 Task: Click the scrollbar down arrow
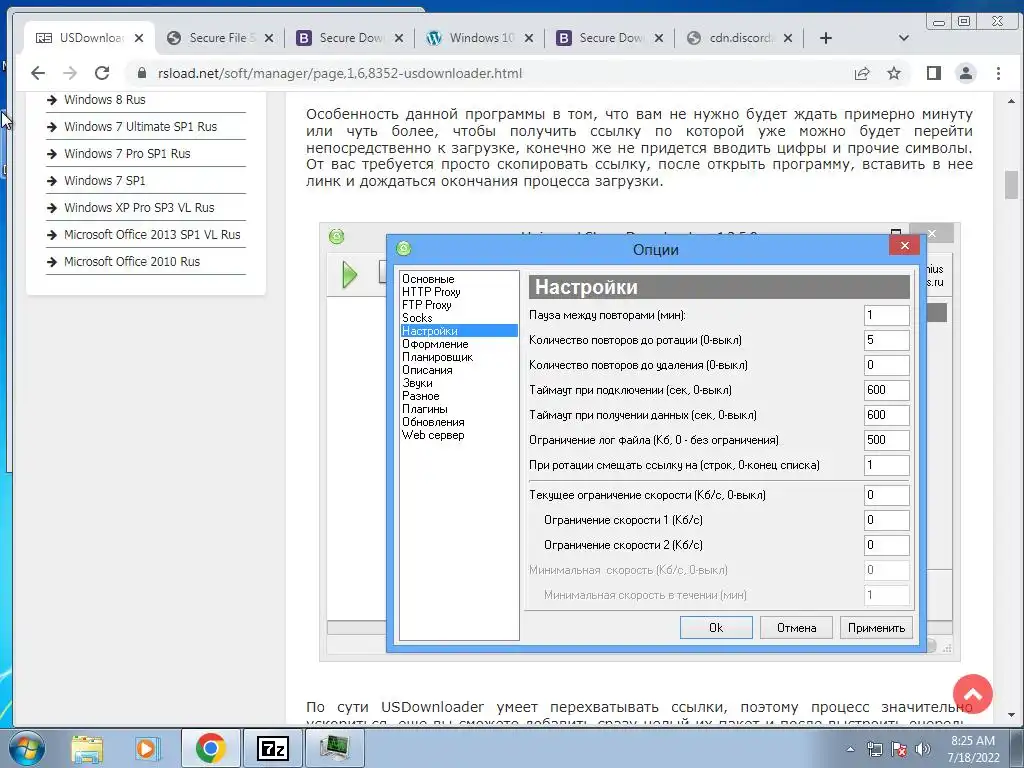click(1011, 715)
